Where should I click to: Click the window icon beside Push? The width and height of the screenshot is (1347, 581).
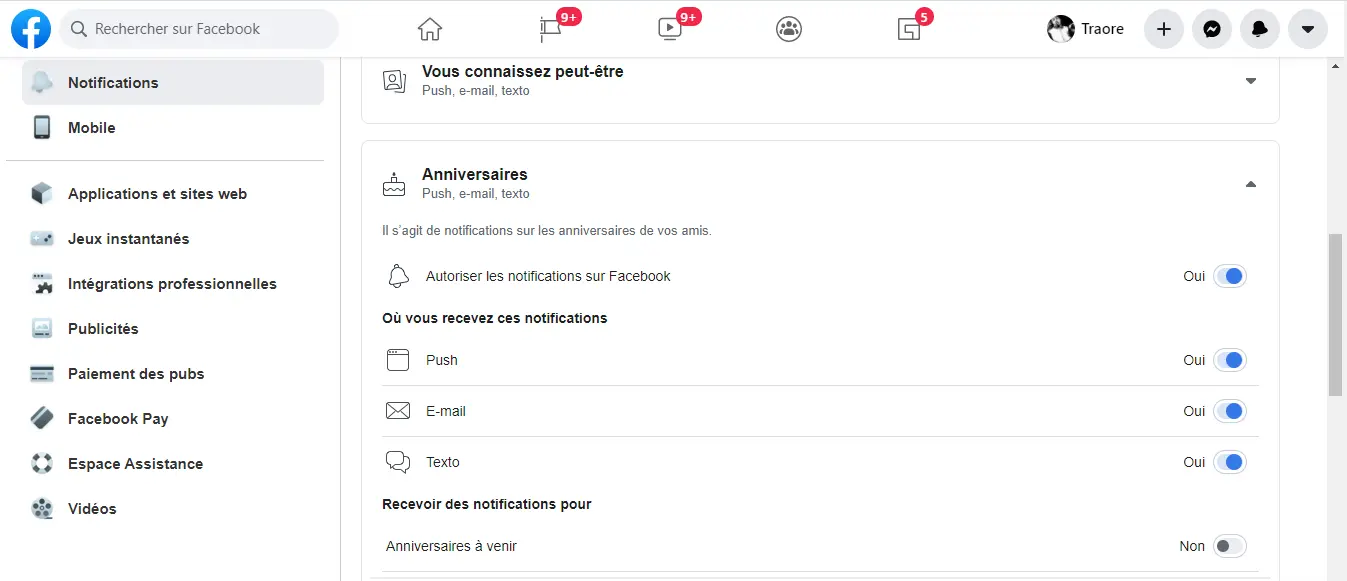point(398,360)
